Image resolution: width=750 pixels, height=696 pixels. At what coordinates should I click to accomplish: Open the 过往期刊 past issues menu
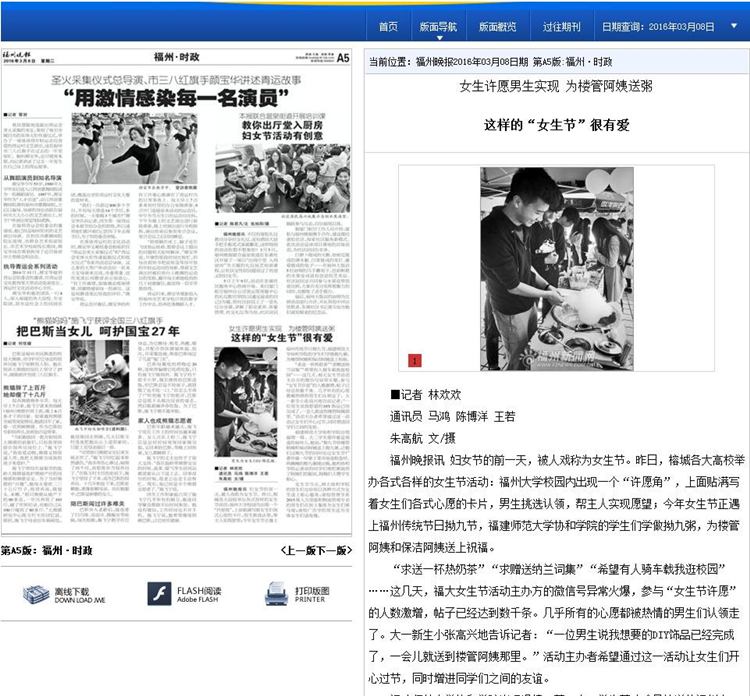pos(562,27)
